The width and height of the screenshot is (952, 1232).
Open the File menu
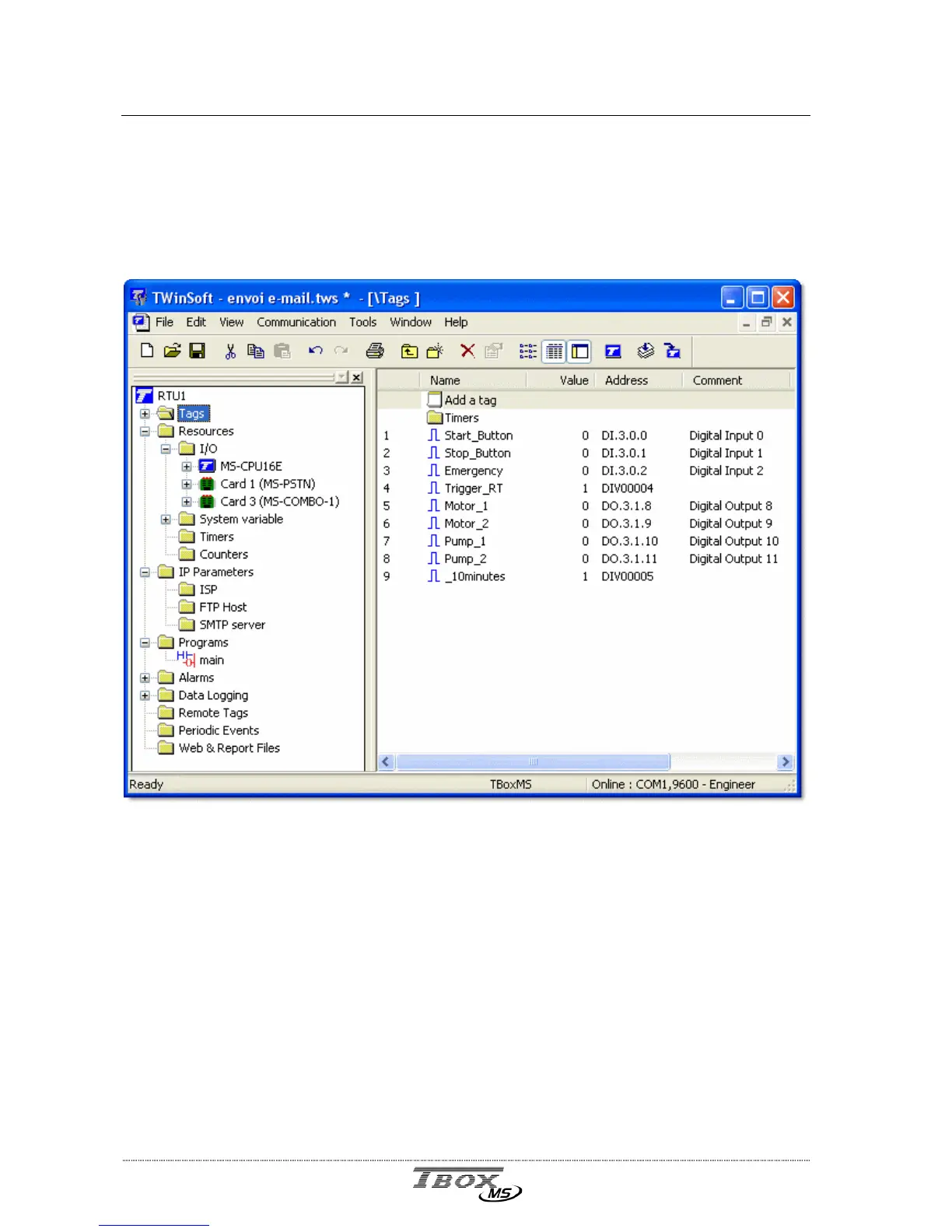coord(164,322)
